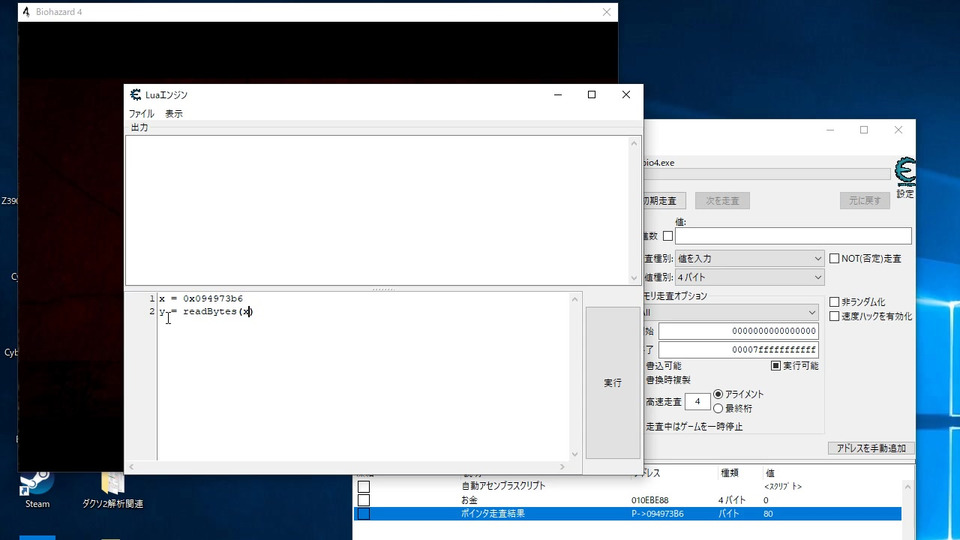Viewport: 960px width, 540px height.
Task: Open the 表示 menu in Lua engine
Action: click(173, 113)
